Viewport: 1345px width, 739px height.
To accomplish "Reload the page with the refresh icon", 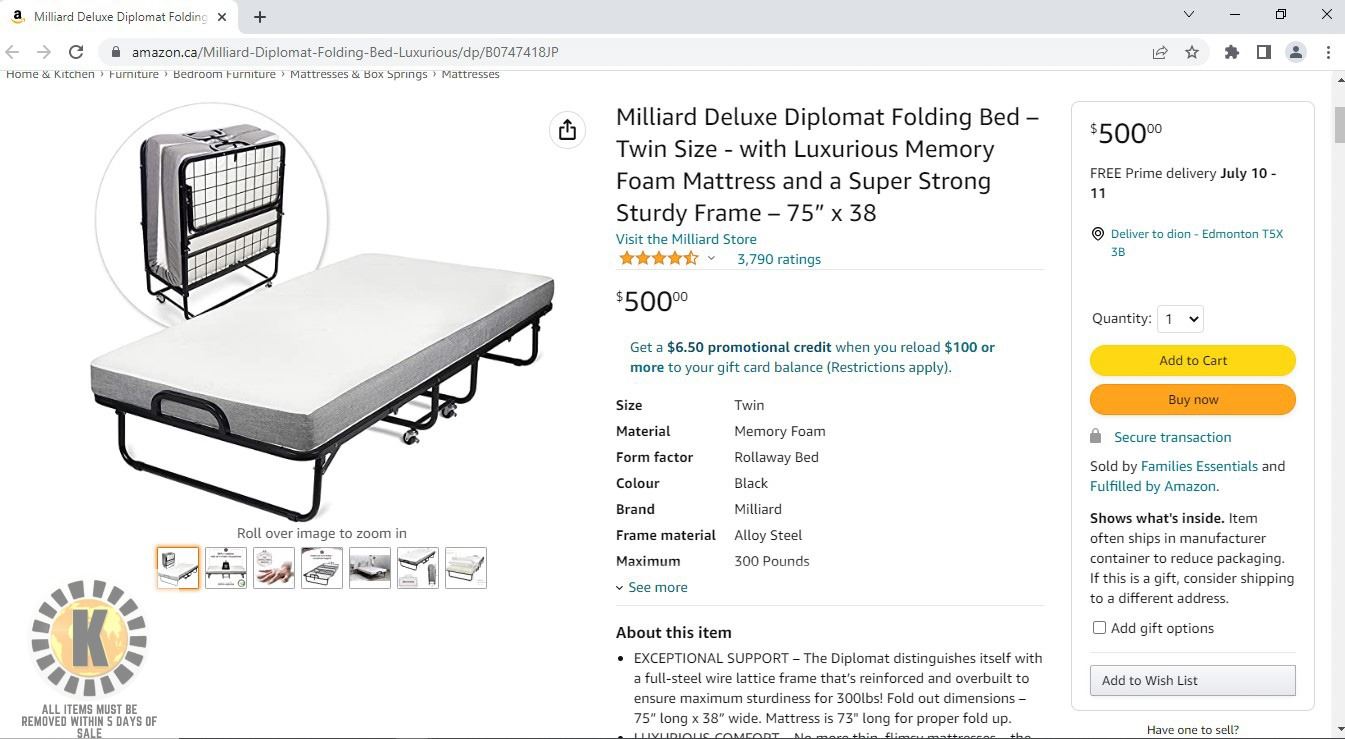I will click(x=76, y=52).
